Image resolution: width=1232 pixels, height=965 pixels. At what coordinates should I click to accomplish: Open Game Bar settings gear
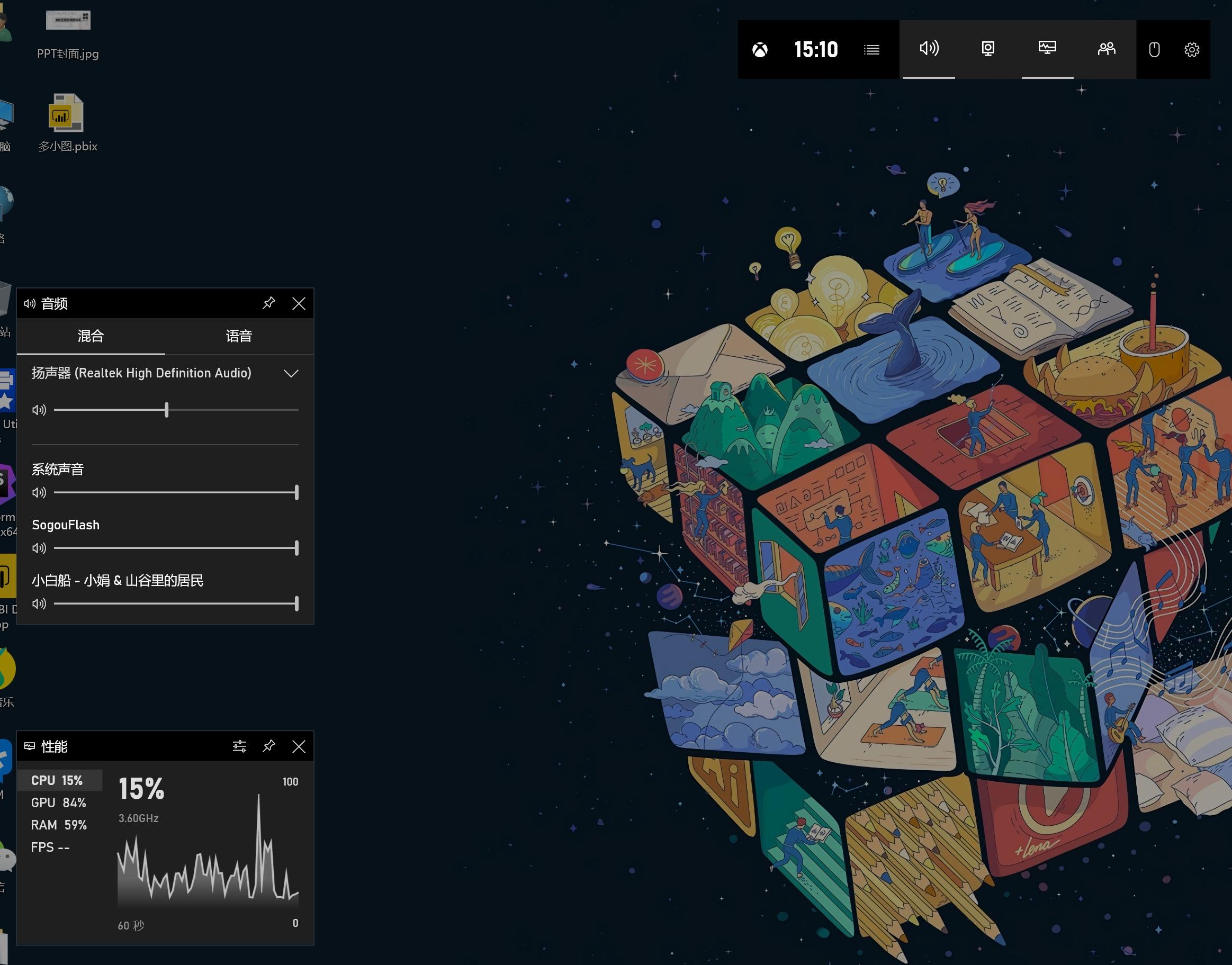pyautogui.click(x=1191, y=50)
